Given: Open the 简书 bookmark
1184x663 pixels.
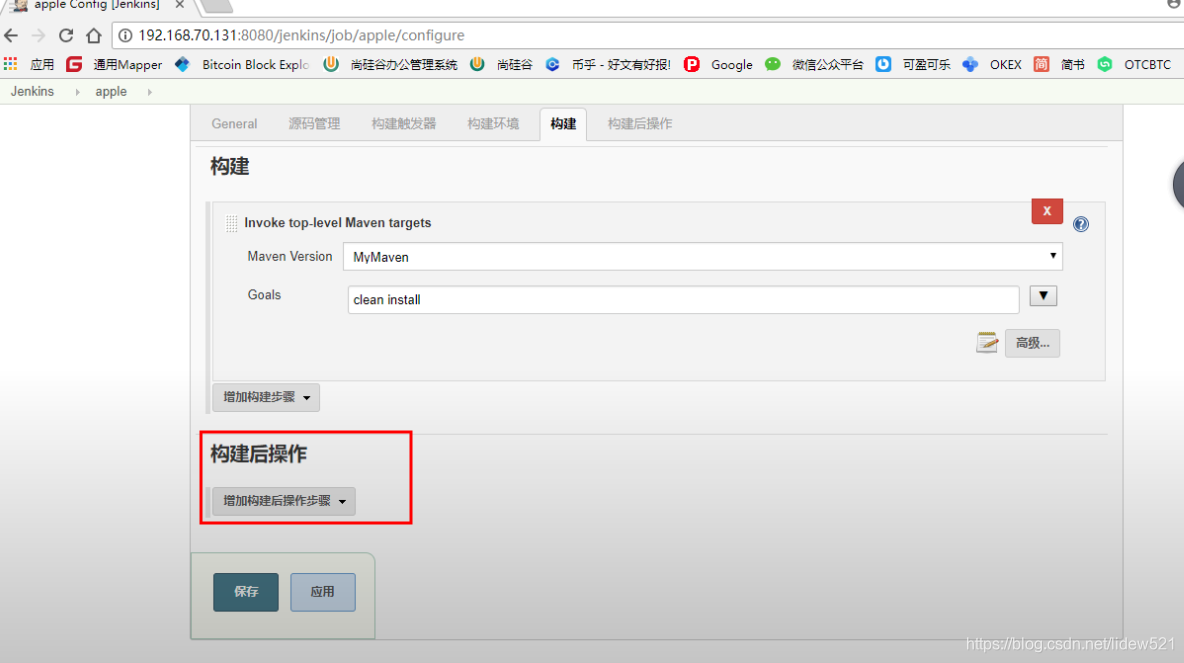Looking at the screenshot, I should 1059,64.
